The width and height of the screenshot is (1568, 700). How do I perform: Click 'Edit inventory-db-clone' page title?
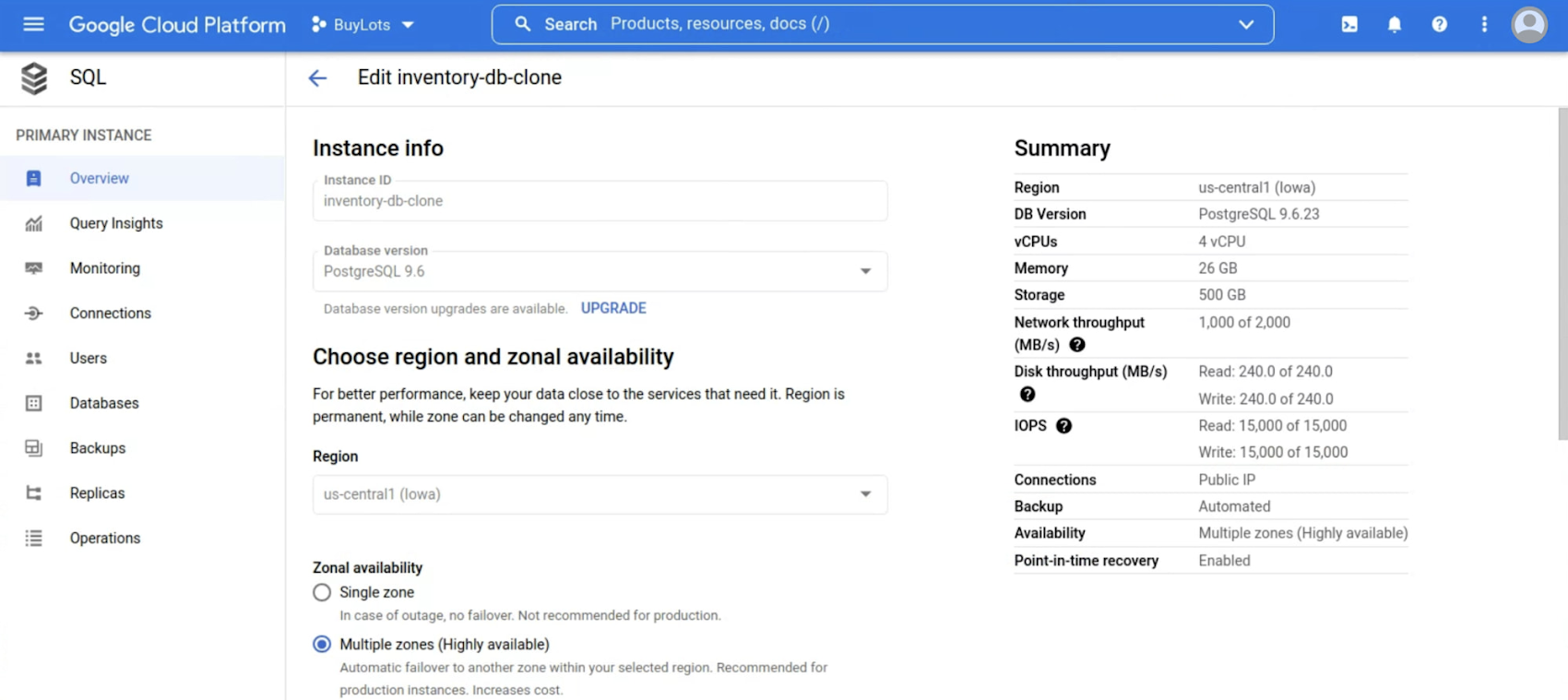tap(459, 77)
